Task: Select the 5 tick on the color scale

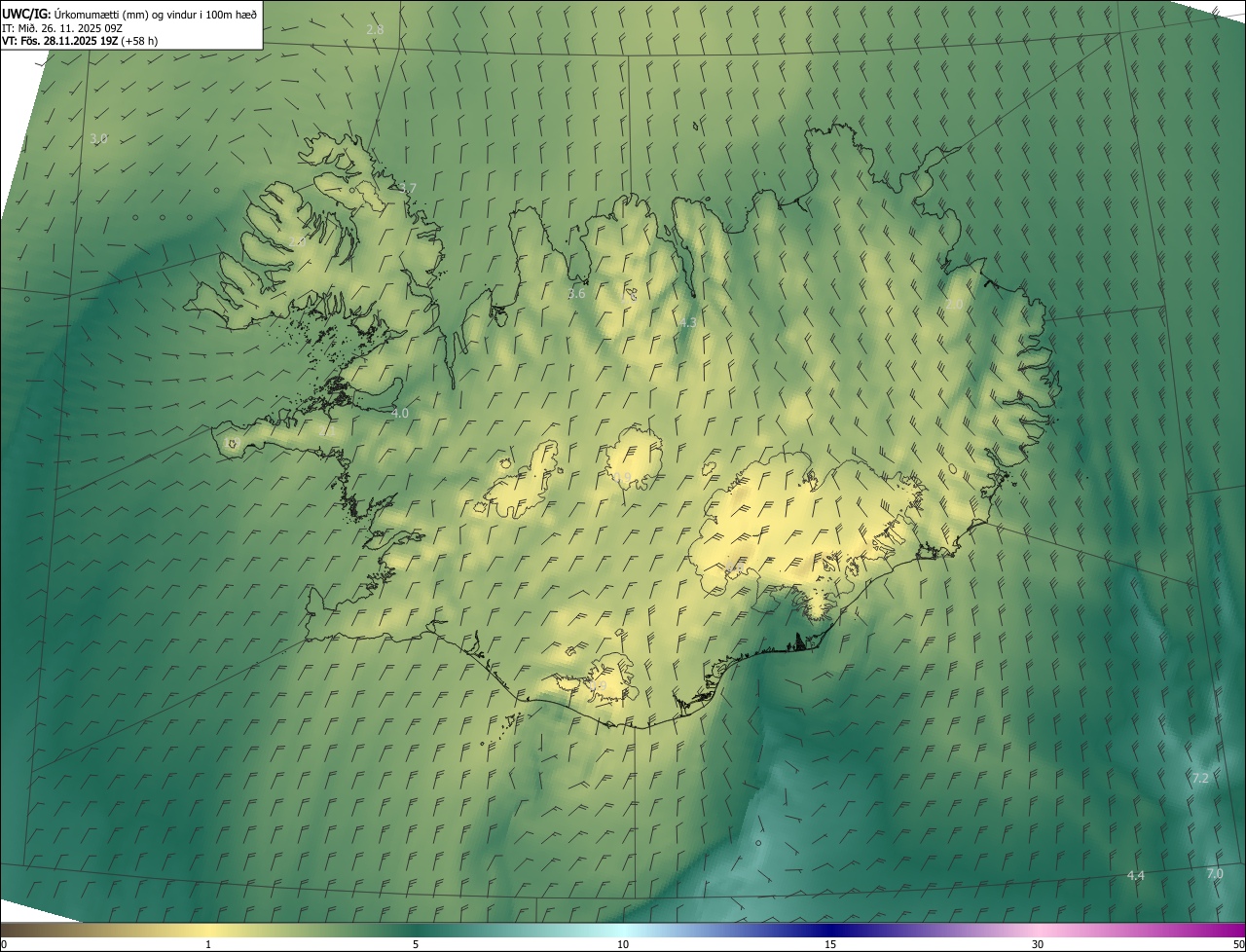Action: pyautogui.click(x=416, y=944)
